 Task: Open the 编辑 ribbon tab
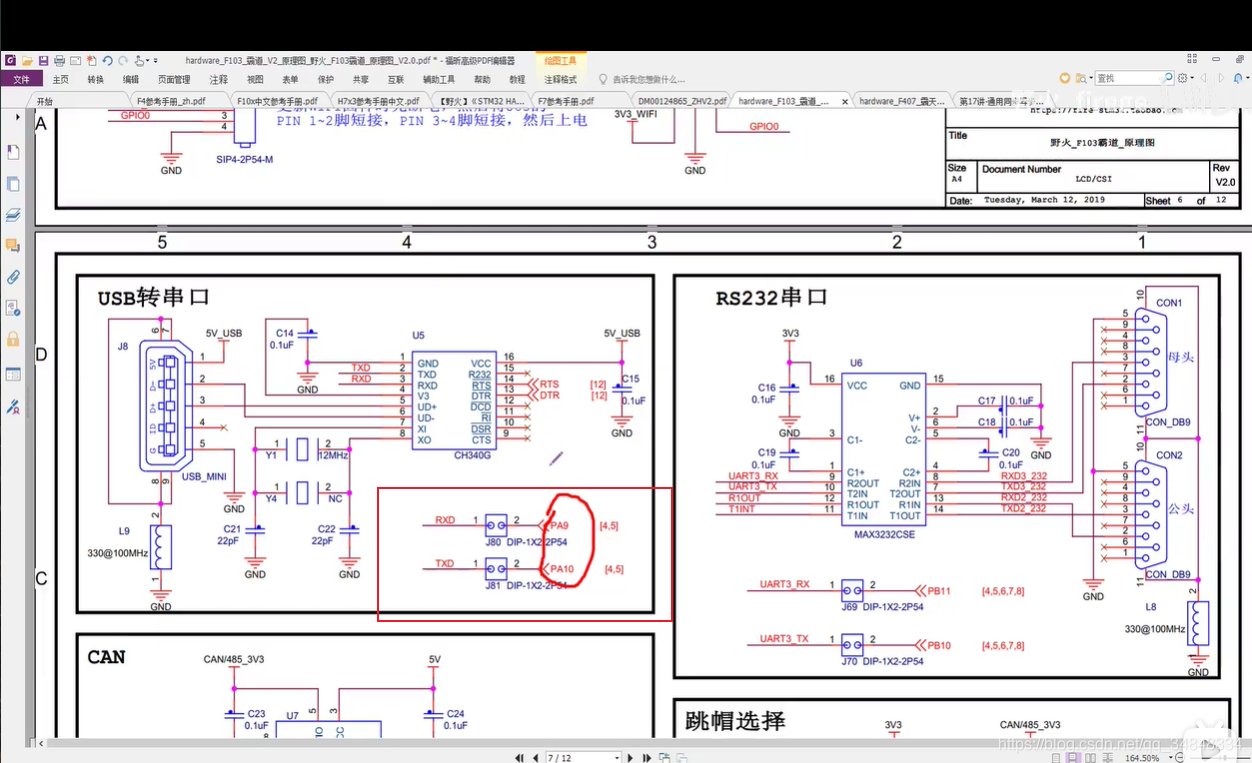(131, 80)
